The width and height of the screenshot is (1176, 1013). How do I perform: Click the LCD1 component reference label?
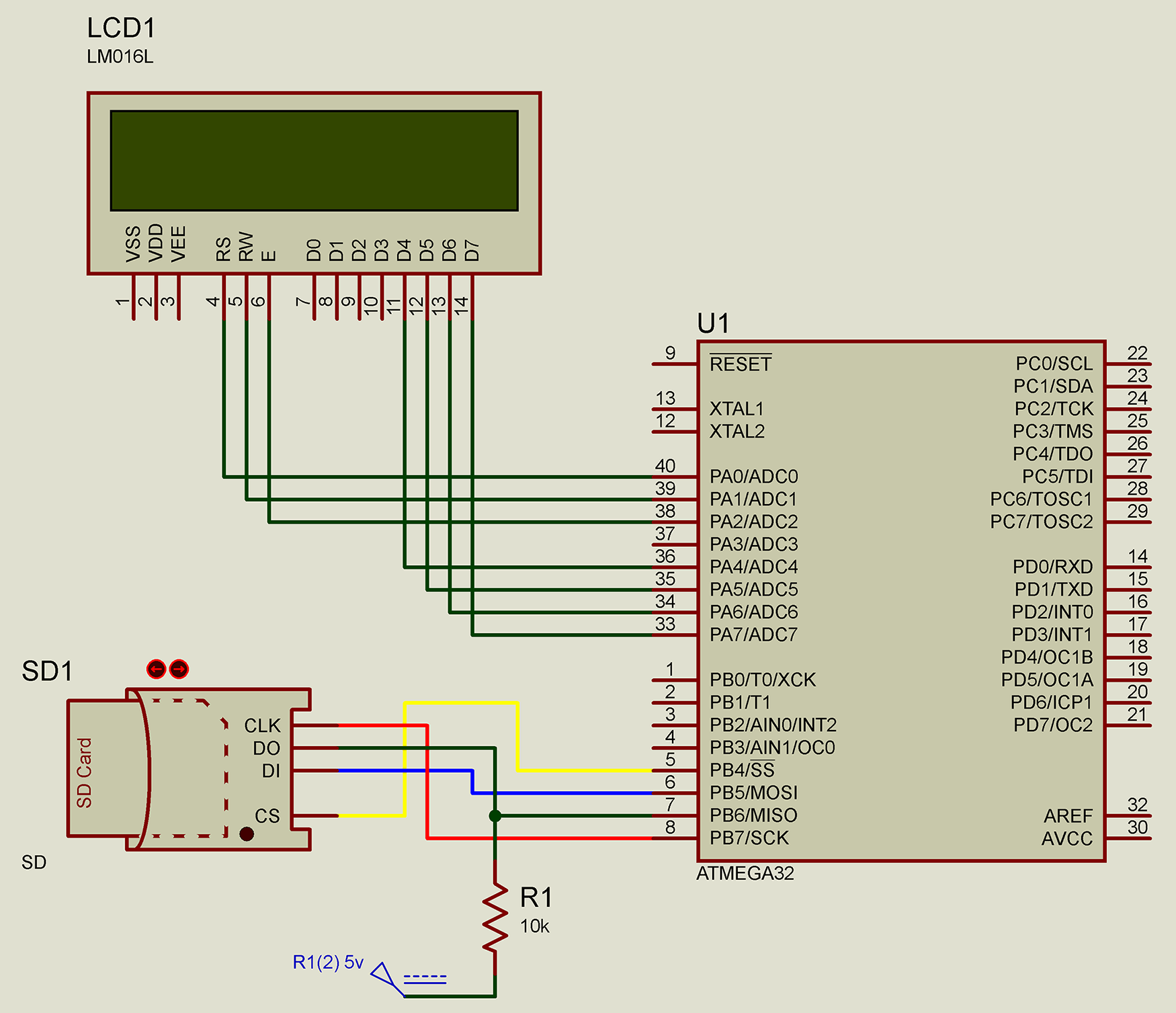[122, 28]
